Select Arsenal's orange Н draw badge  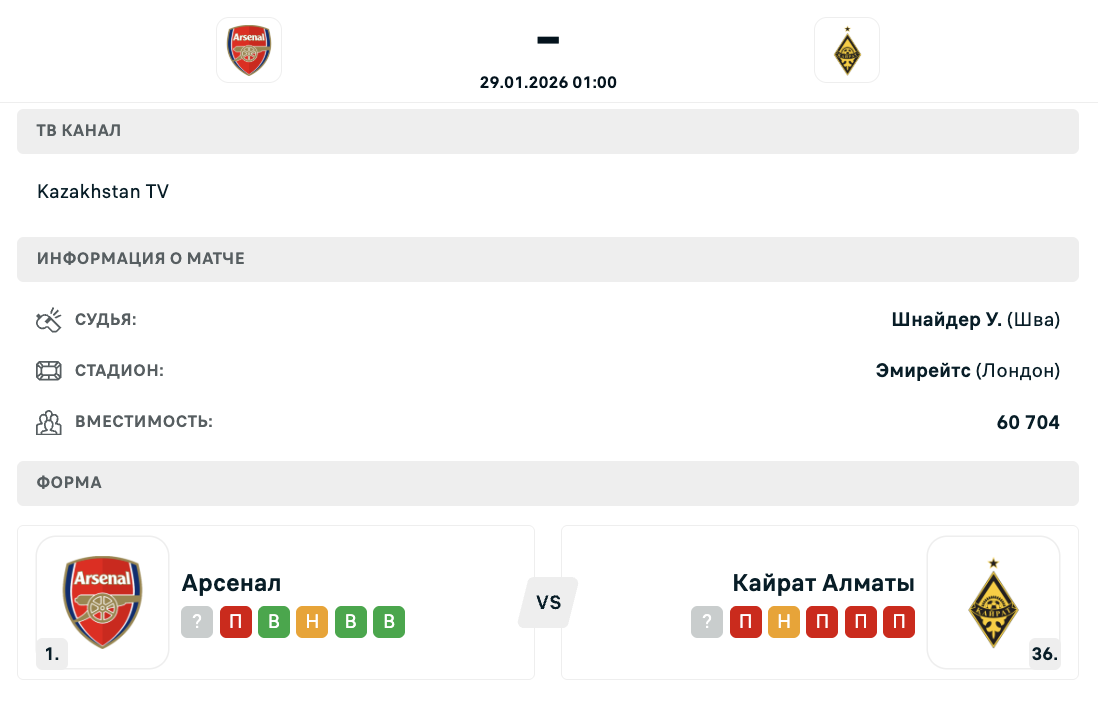click(312, 622)
